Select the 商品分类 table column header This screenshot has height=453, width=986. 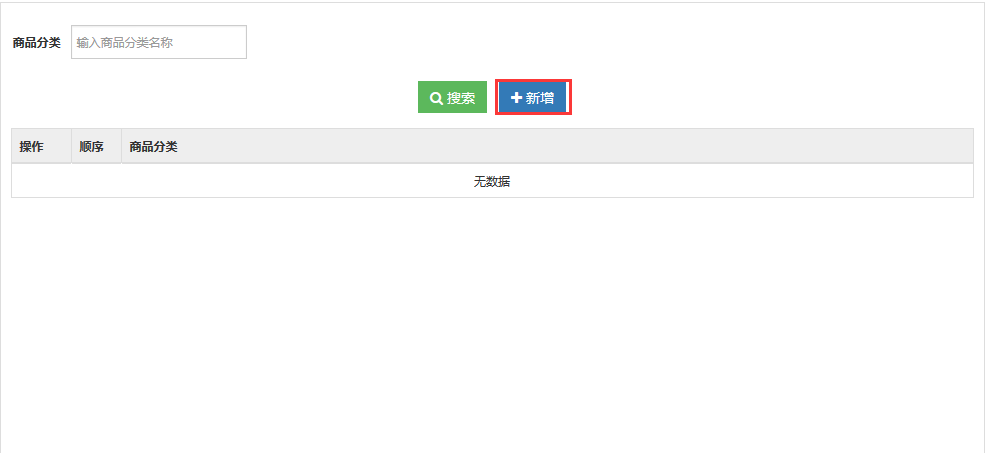153,147
